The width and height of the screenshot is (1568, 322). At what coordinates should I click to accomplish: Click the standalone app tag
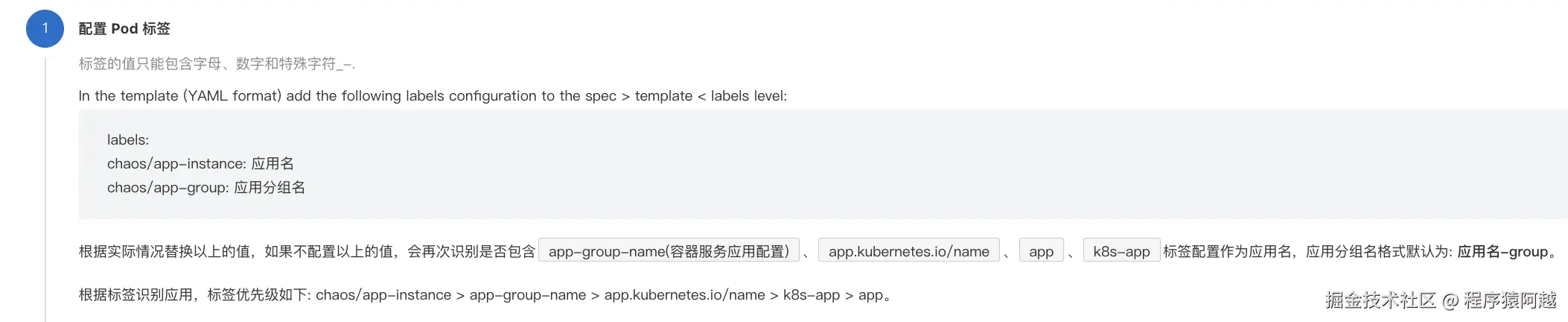tap(1041, 252)
